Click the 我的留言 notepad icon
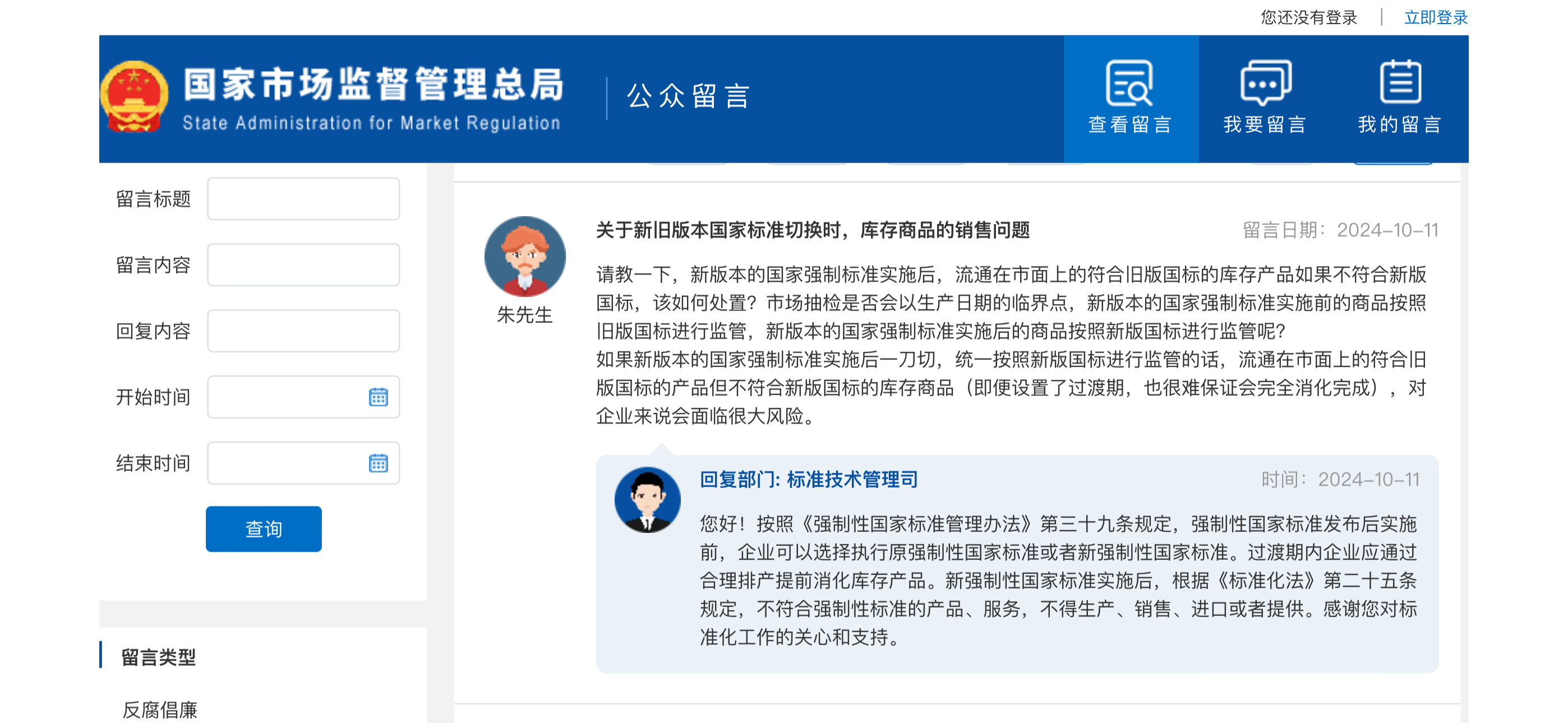This screenshot has height=723, width=1568. point(1400,82)
